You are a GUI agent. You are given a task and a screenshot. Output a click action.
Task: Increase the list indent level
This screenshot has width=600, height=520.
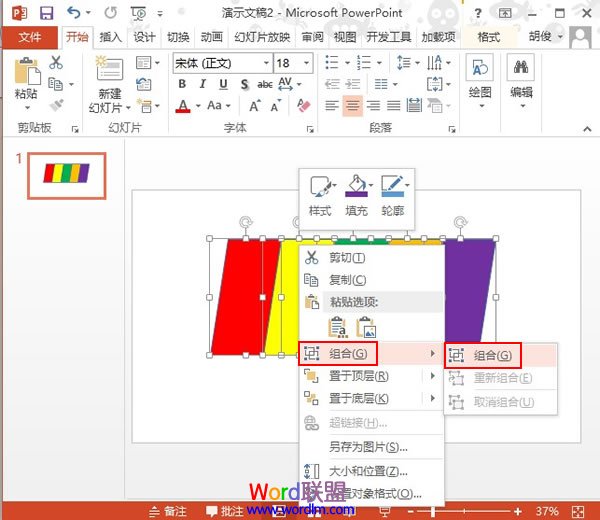coord(353,84)
